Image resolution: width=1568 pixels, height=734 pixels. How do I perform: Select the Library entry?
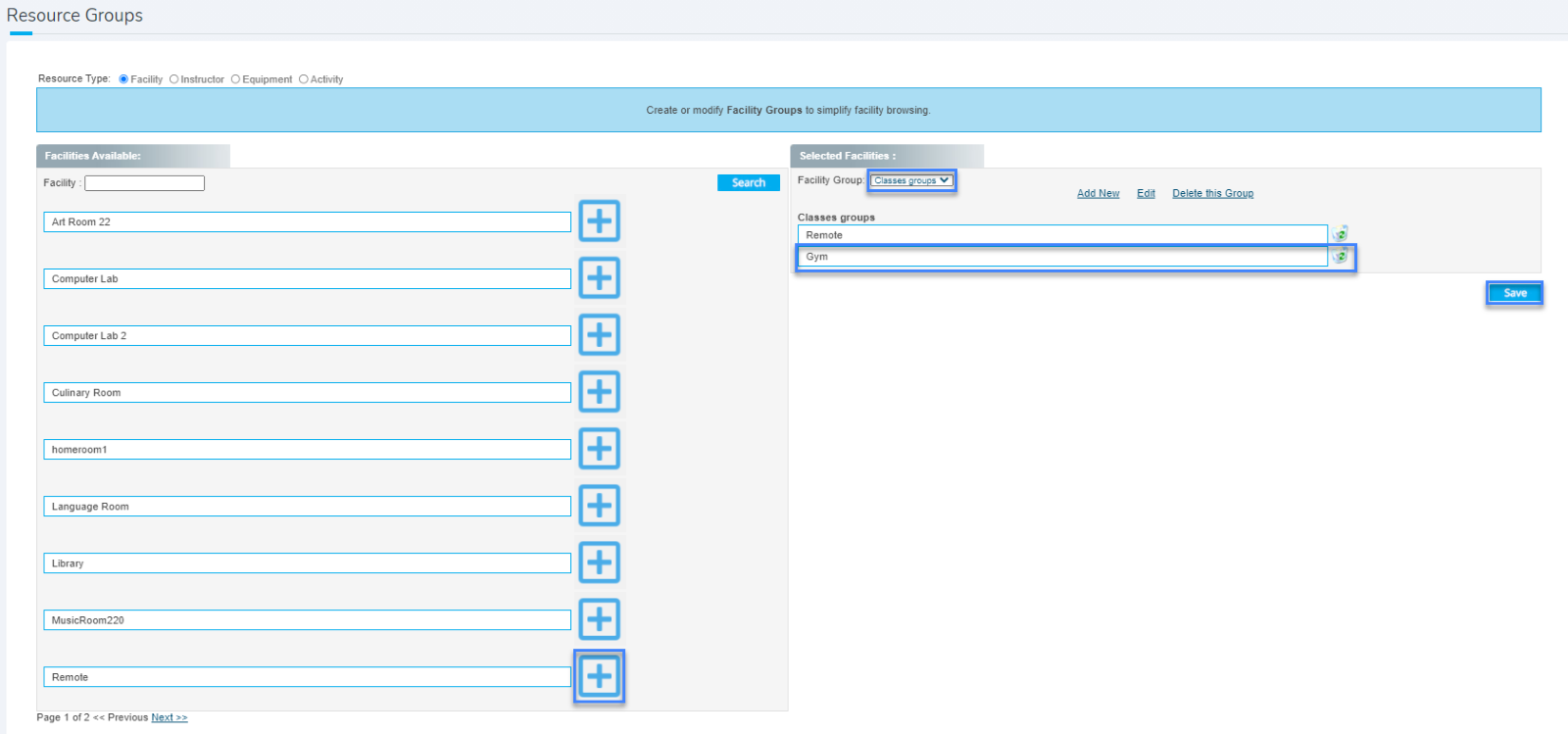[307, 563]
